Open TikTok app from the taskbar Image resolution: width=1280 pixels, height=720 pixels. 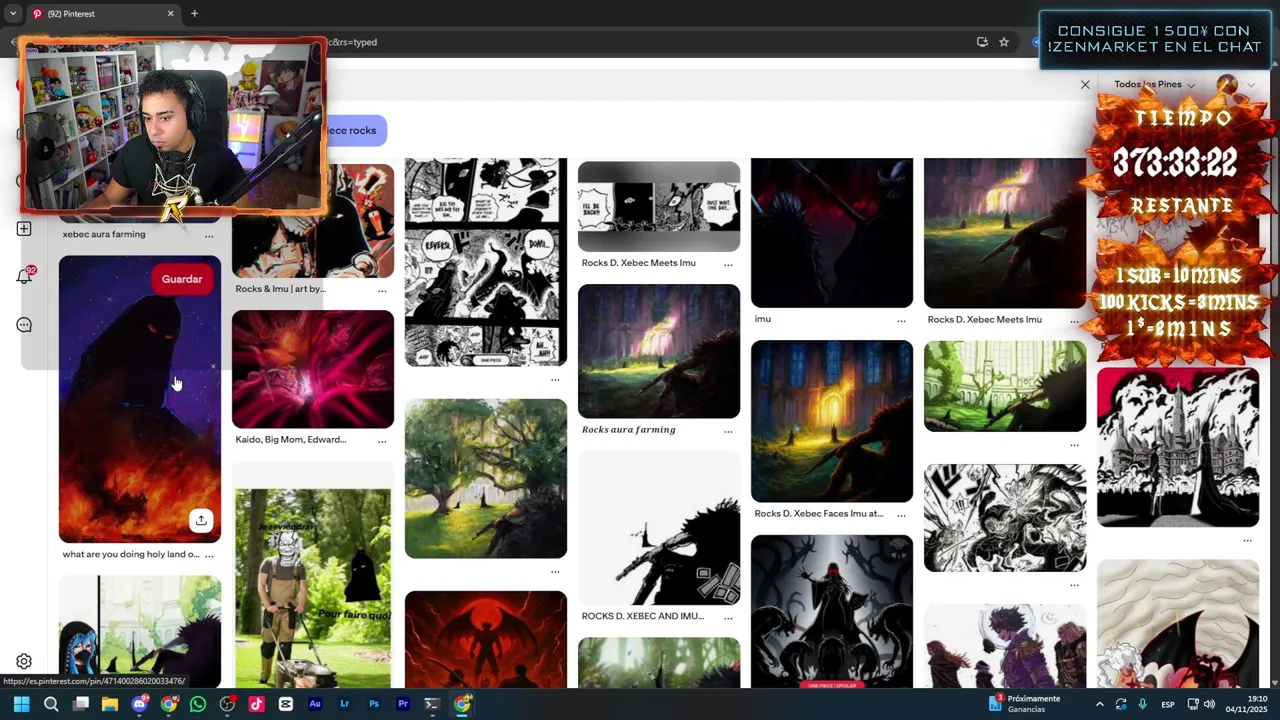click(x=256, y=704)
